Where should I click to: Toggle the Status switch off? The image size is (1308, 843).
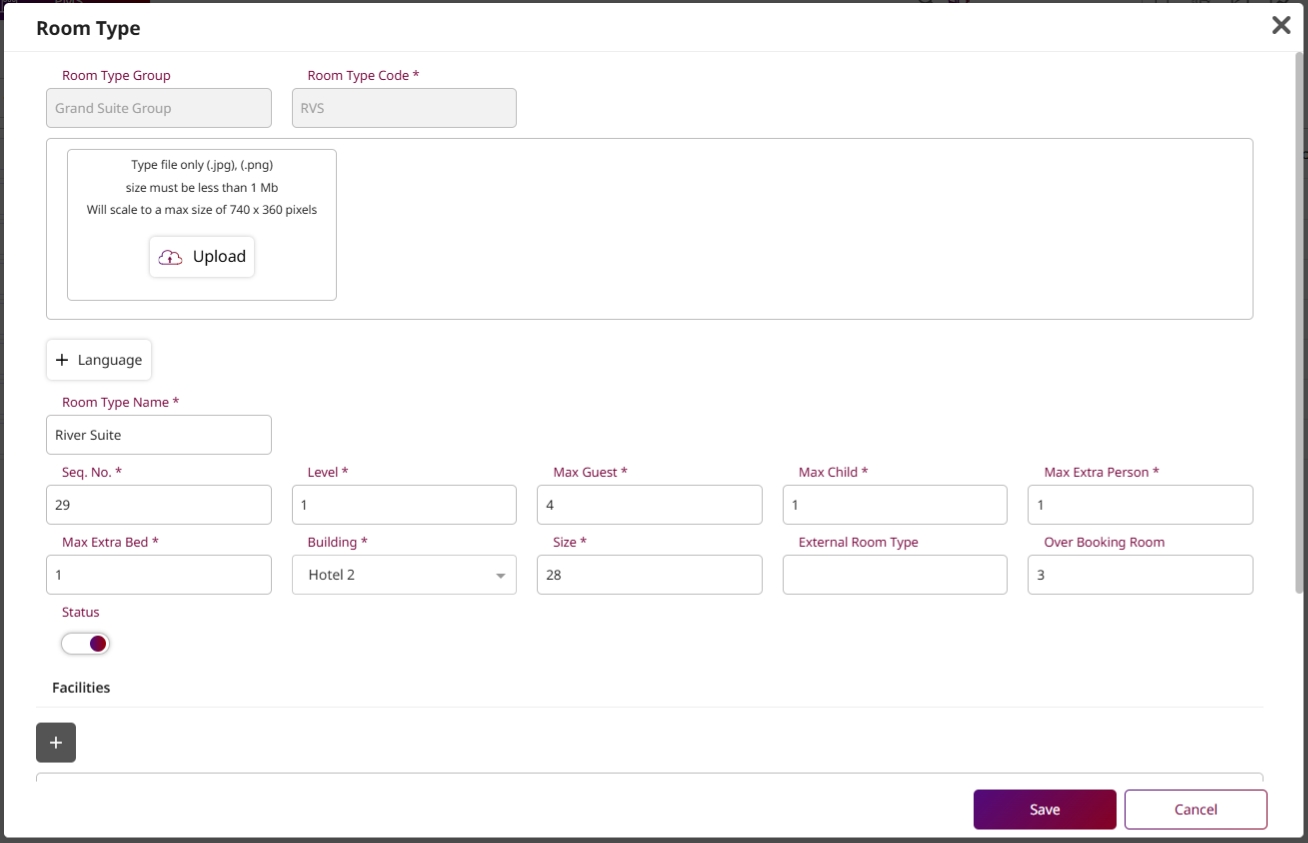pyautogui.click(x=86, y=644)
